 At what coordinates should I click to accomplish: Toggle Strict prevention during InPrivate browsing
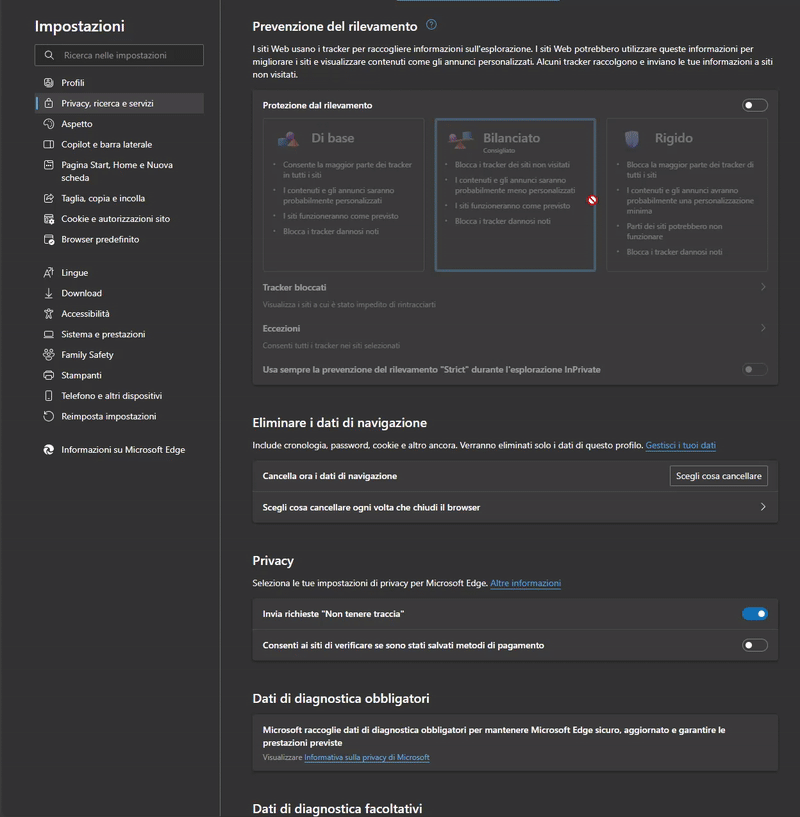click(x=754, y=369)
